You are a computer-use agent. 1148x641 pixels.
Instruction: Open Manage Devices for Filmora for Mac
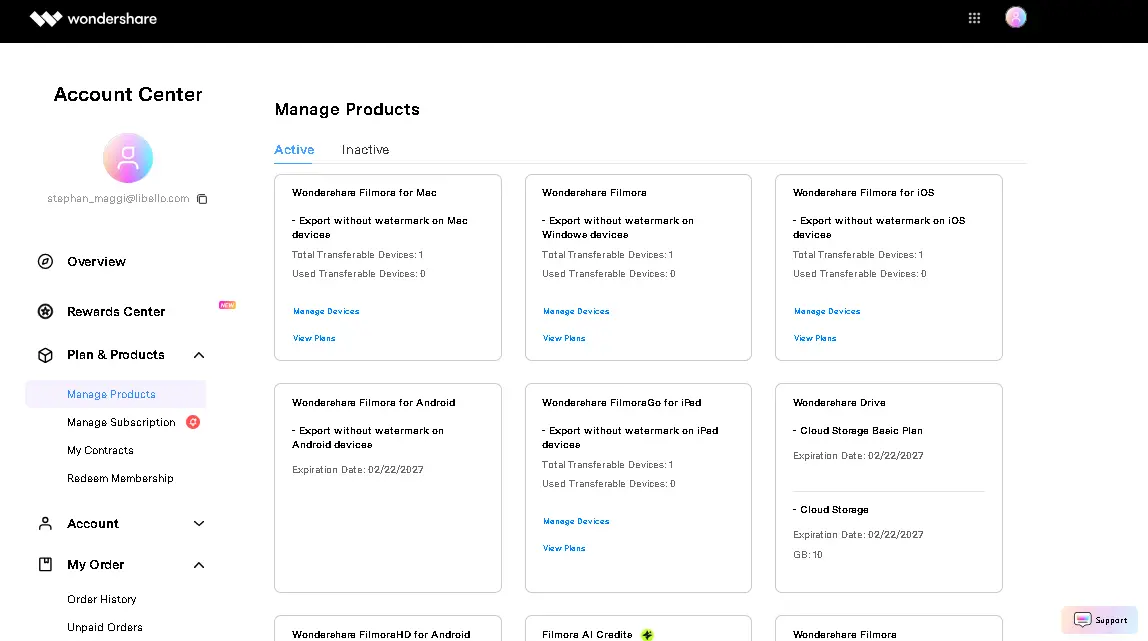click(x=326, y=311)
